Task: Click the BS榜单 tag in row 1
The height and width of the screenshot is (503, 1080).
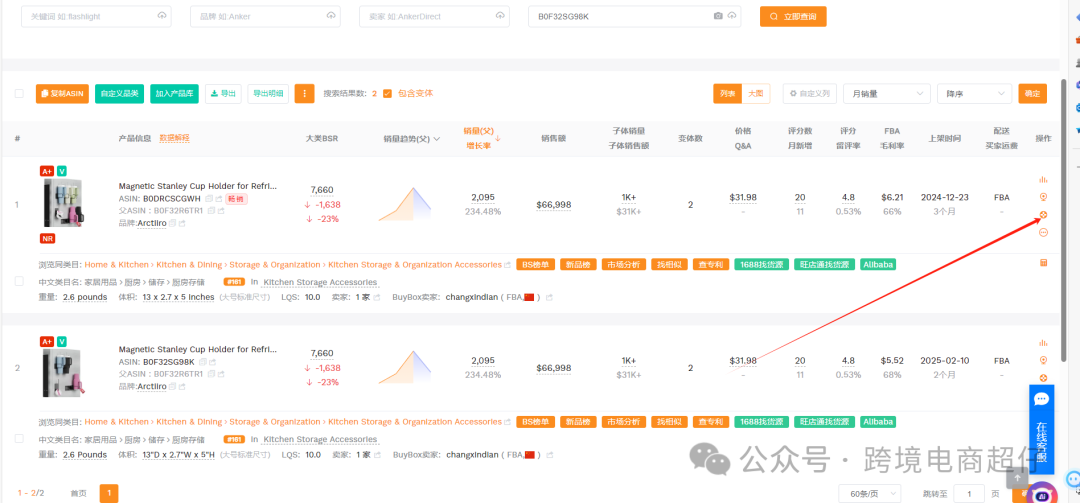Action: point(535,265)
